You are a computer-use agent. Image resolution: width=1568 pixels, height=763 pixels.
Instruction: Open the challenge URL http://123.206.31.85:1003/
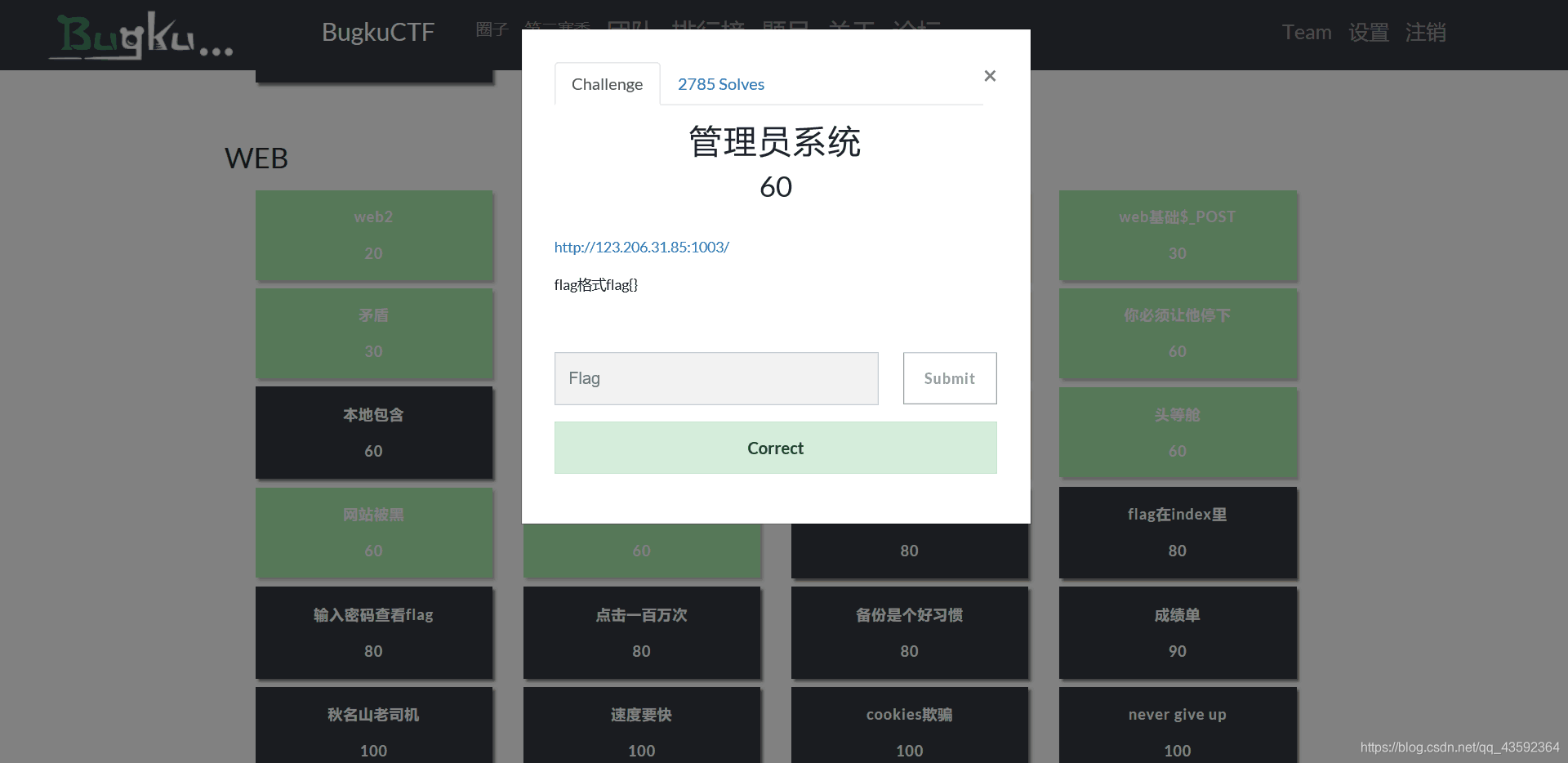[x=641, y=247]
